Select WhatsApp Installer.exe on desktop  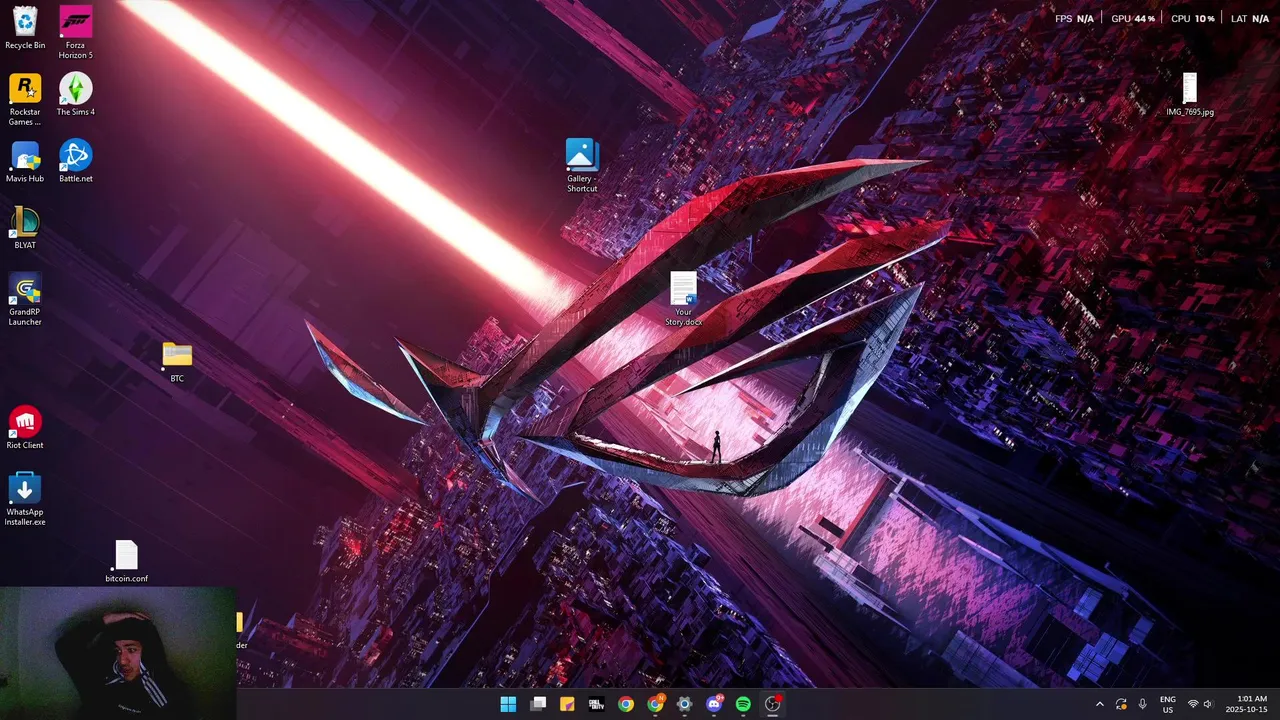tap(25, 499)
